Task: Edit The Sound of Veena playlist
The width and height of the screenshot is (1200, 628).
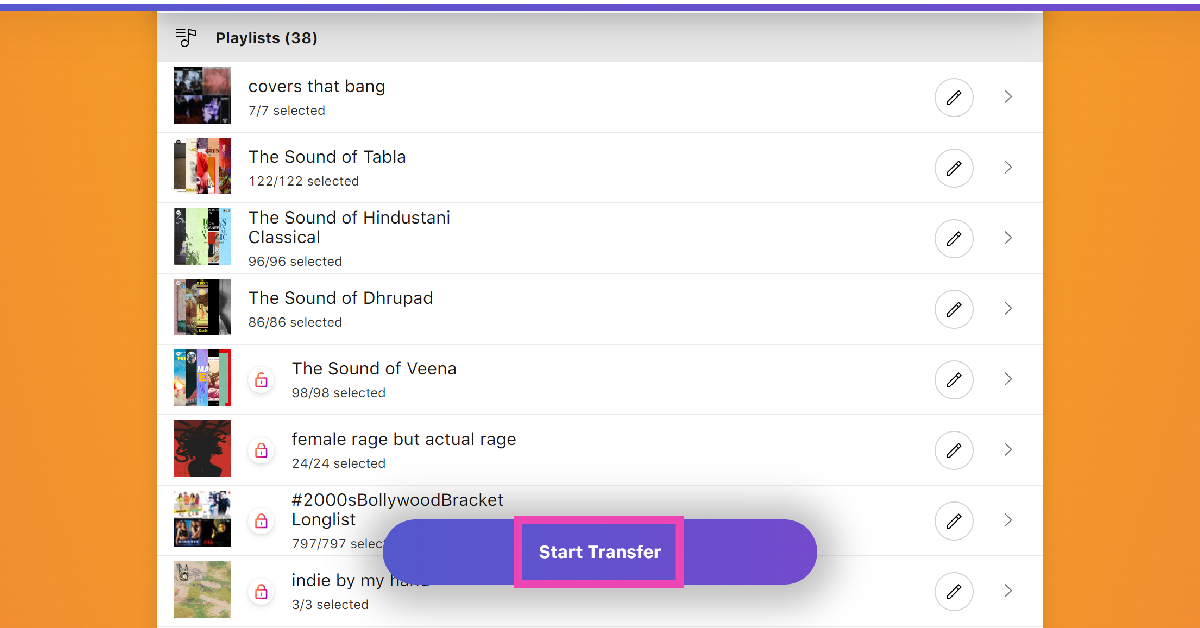Action: pos(953,379)
